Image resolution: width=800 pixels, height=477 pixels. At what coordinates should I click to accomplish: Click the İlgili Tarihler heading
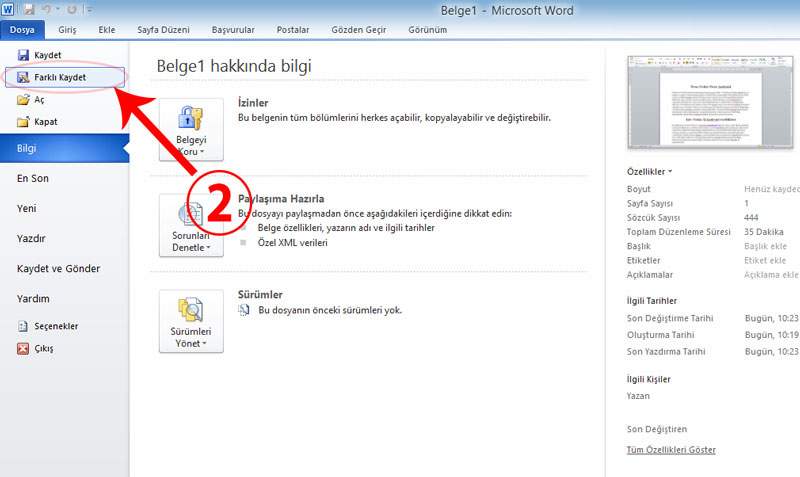click(652, 300)
